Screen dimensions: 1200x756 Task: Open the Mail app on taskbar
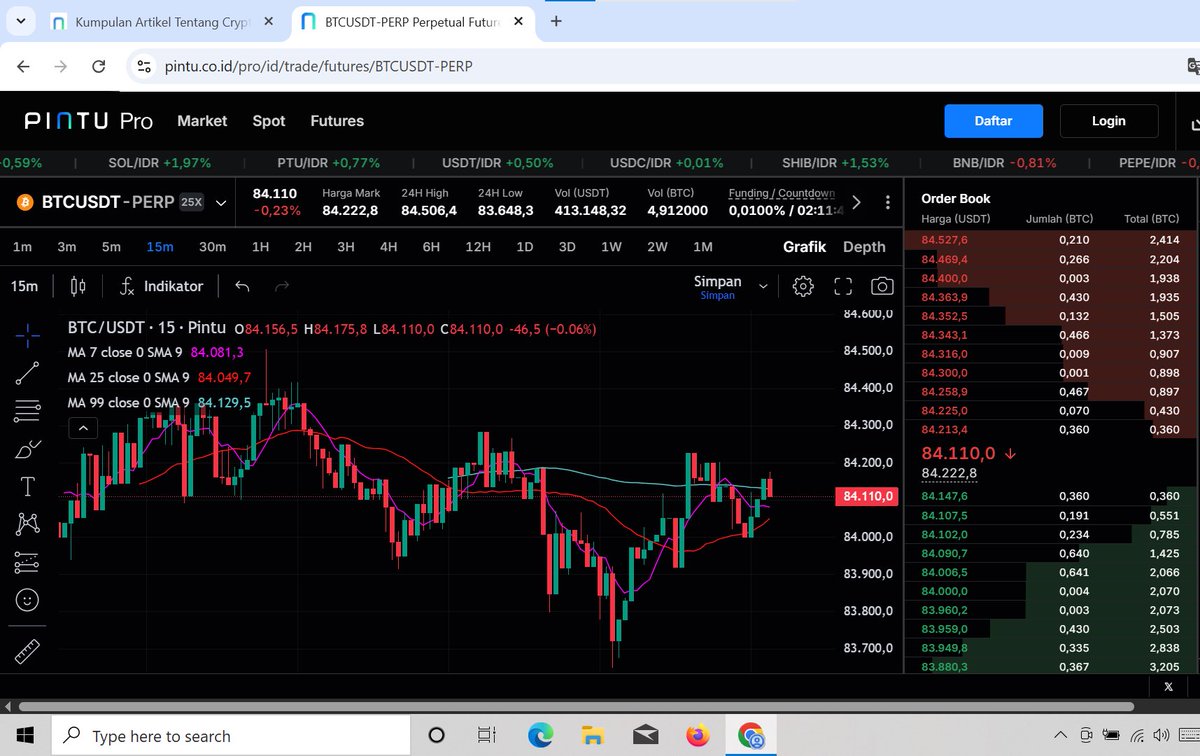point(645,736)
